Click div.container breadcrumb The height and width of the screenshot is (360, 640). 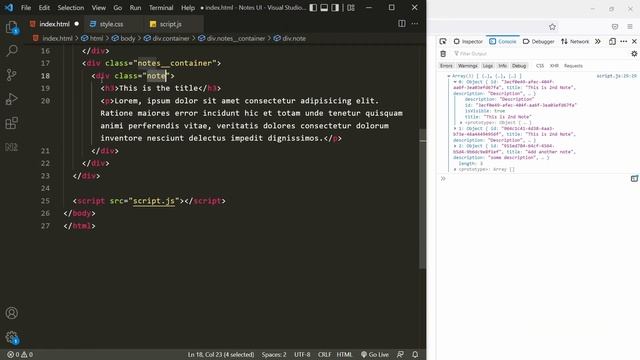(171, 38)
